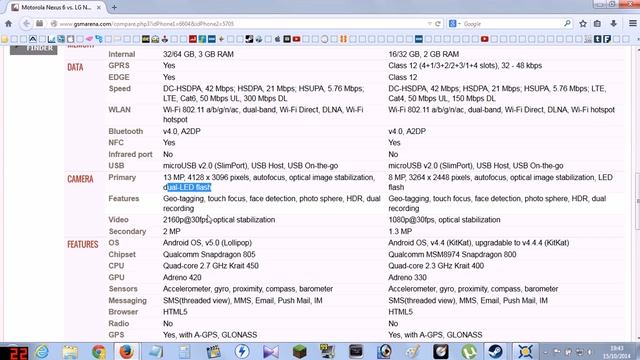640x360 pixels.
Task: Click the NFC row label
Action: tap(116, 143)
